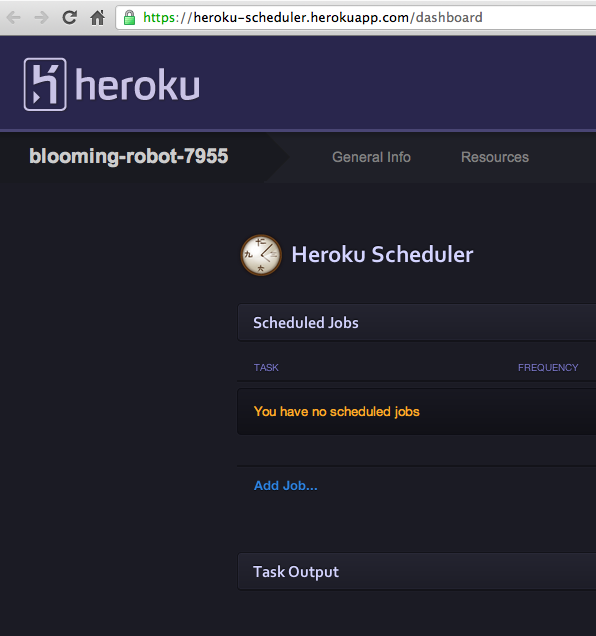Click the FREQUENCY column header

(x=548, y=367)
